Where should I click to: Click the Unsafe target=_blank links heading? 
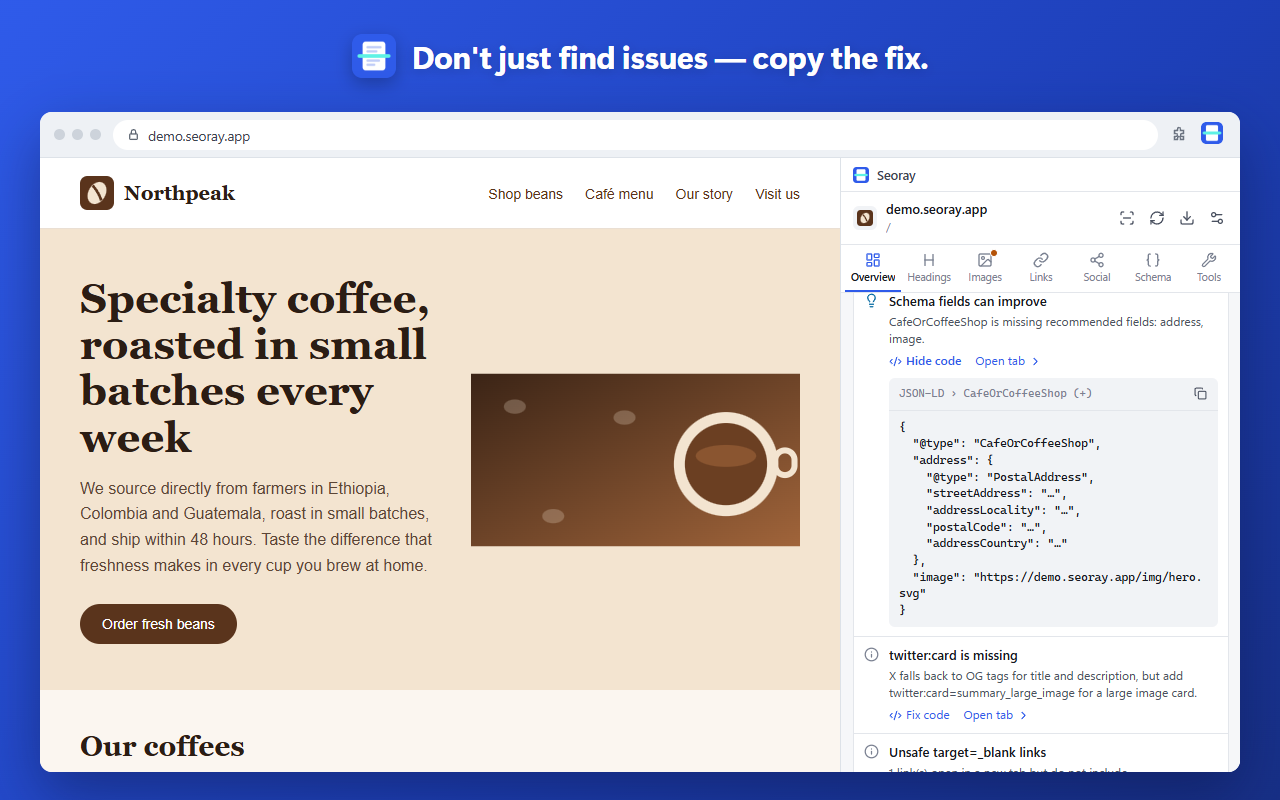(x=968, y=752)
